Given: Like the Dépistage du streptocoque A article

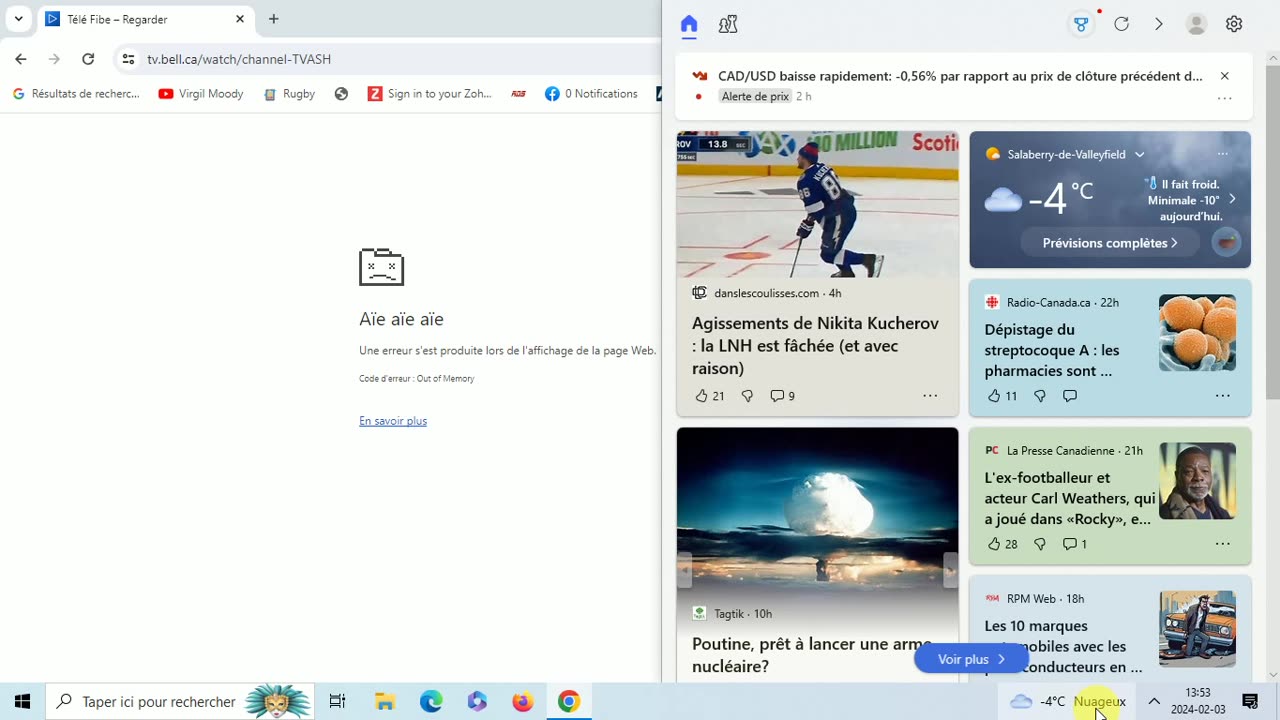Looking at the screenshot, I should tap(1002, 396).
